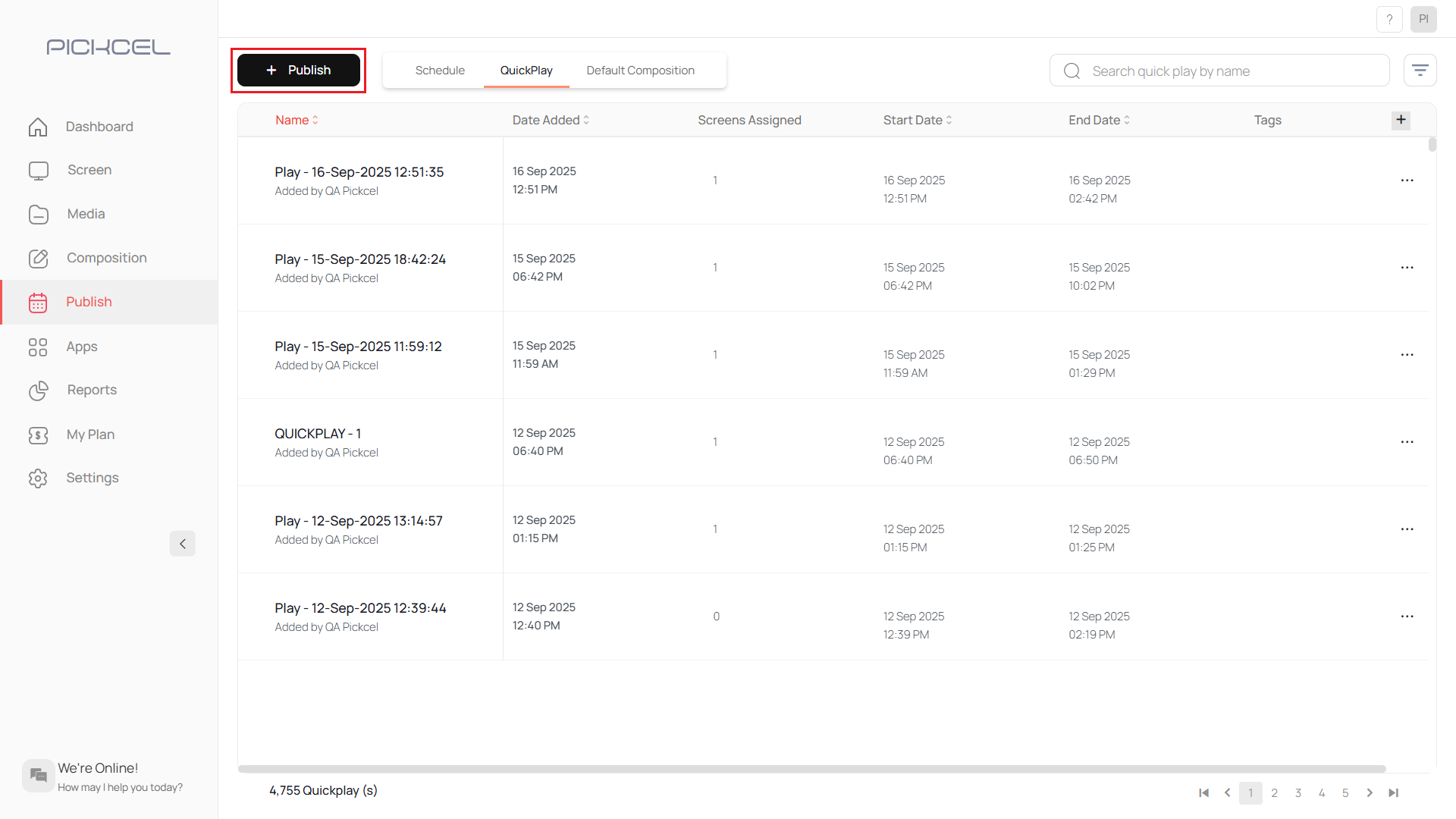Open options menu for QUICKPLAY - 1
The width and height of the screenshot is (1456, 819).
(1407, 442)
